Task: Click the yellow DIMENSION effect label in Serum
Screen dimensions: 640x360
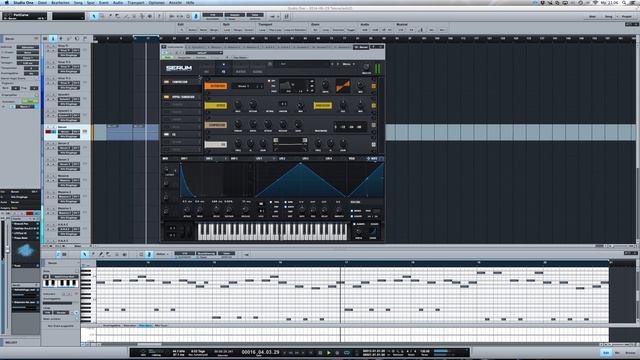Action: [x=322, y=105]
